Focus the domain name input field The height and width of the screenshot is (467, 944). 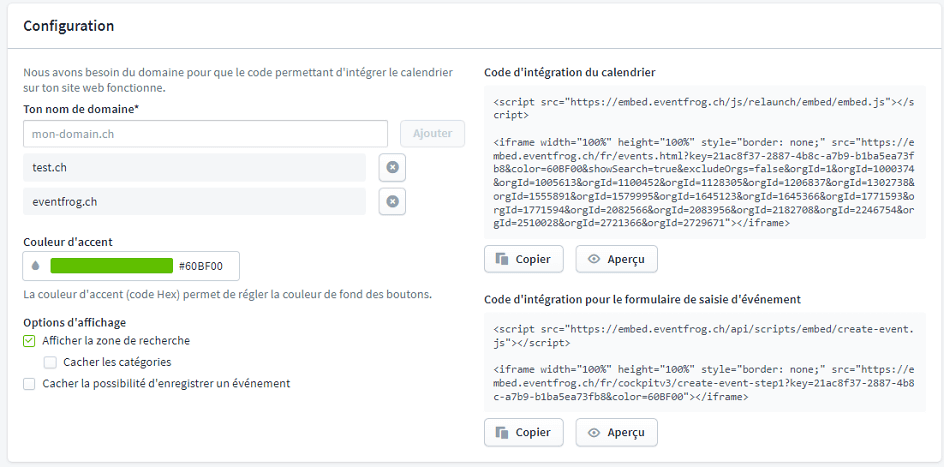205,133
